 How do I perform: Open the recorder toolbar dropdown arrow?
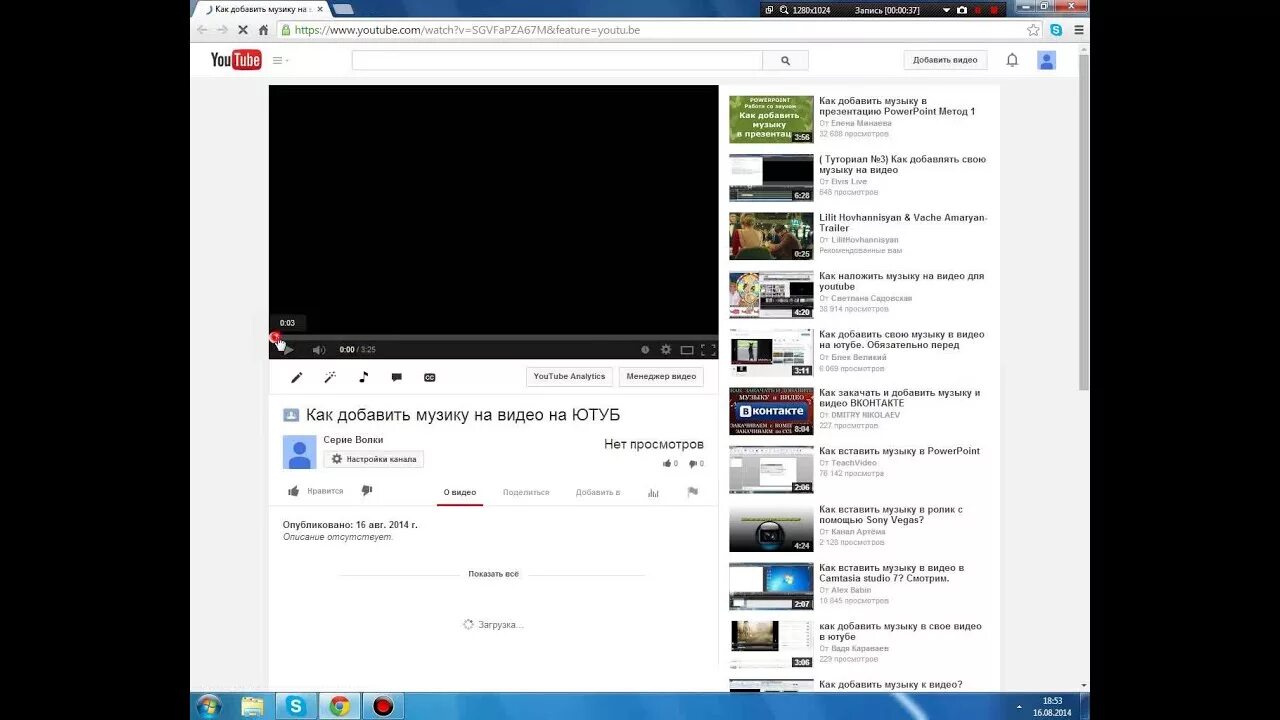[x=947, y=9]
